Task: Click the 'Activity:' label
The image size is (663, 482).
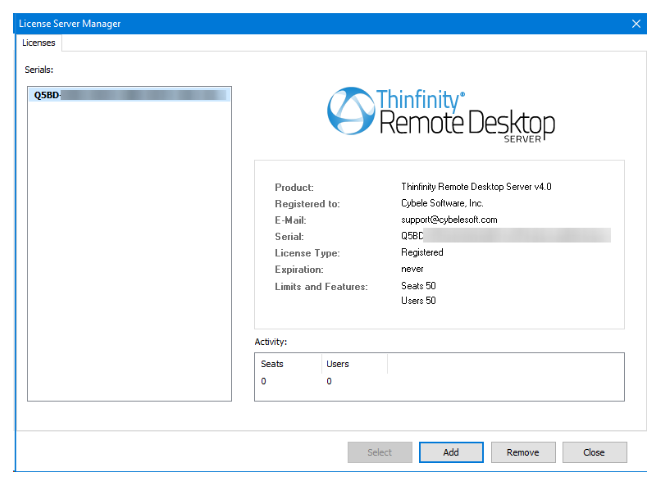Action: 271,342
